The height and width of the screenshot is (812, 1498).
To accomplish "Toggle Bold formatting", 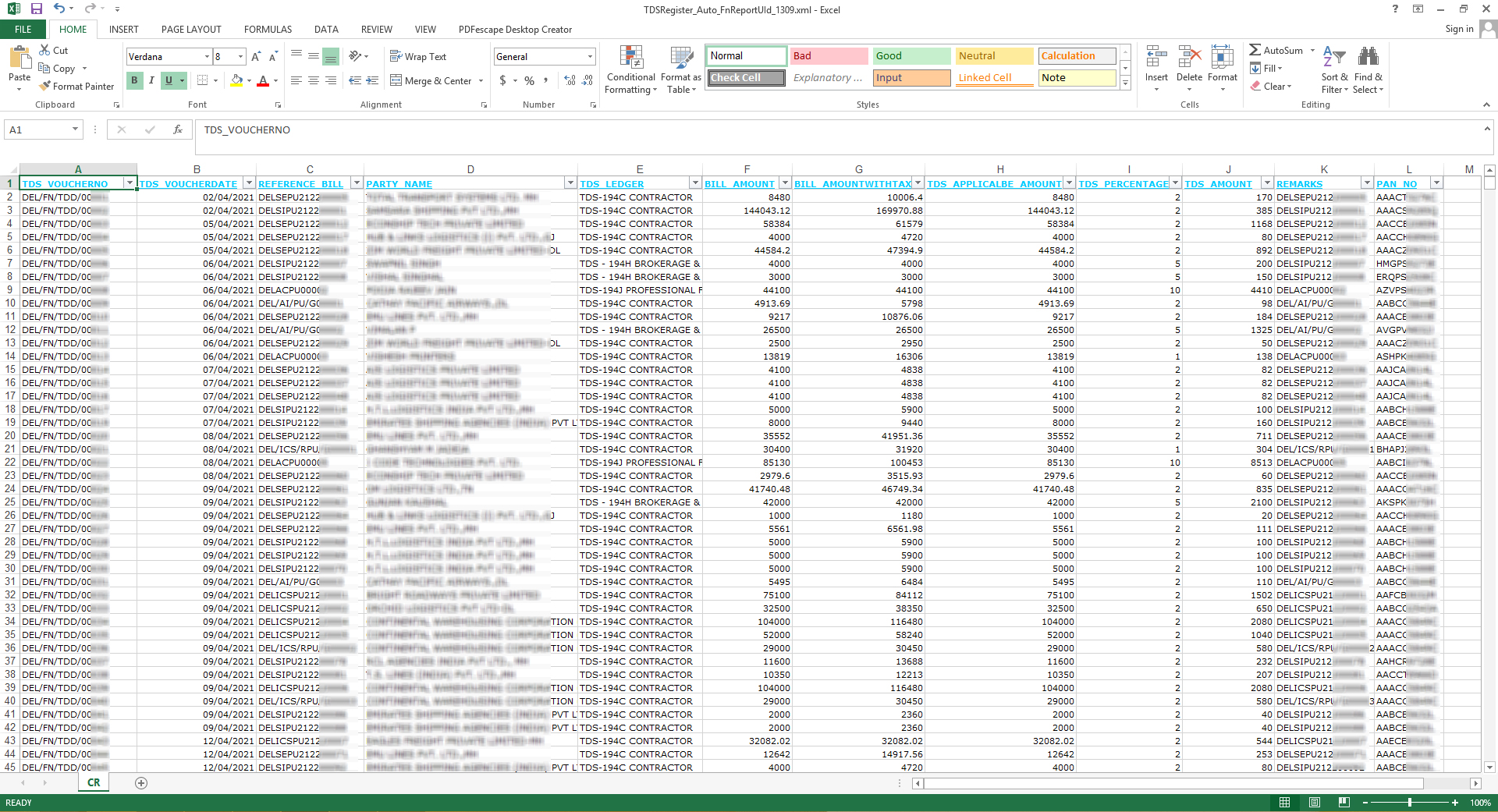I will pyautogui.click(x=134, y=80).
